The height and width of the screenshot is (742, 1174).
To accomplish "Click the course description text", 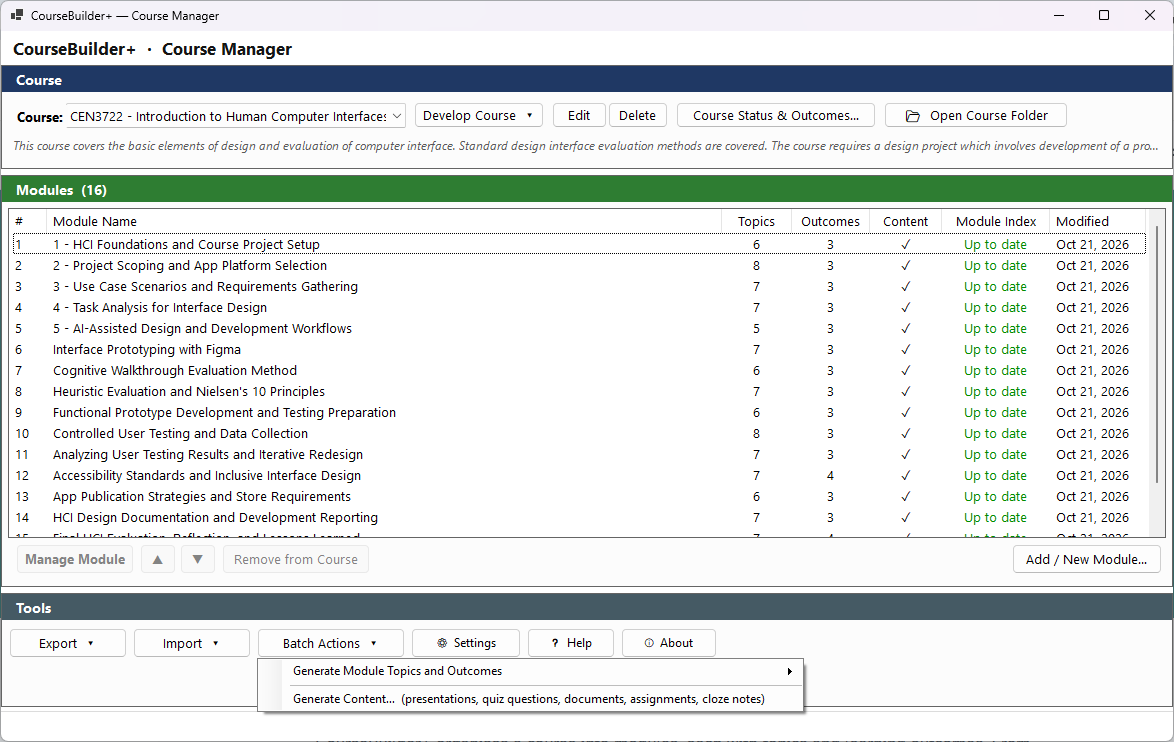I will [586, 145].
